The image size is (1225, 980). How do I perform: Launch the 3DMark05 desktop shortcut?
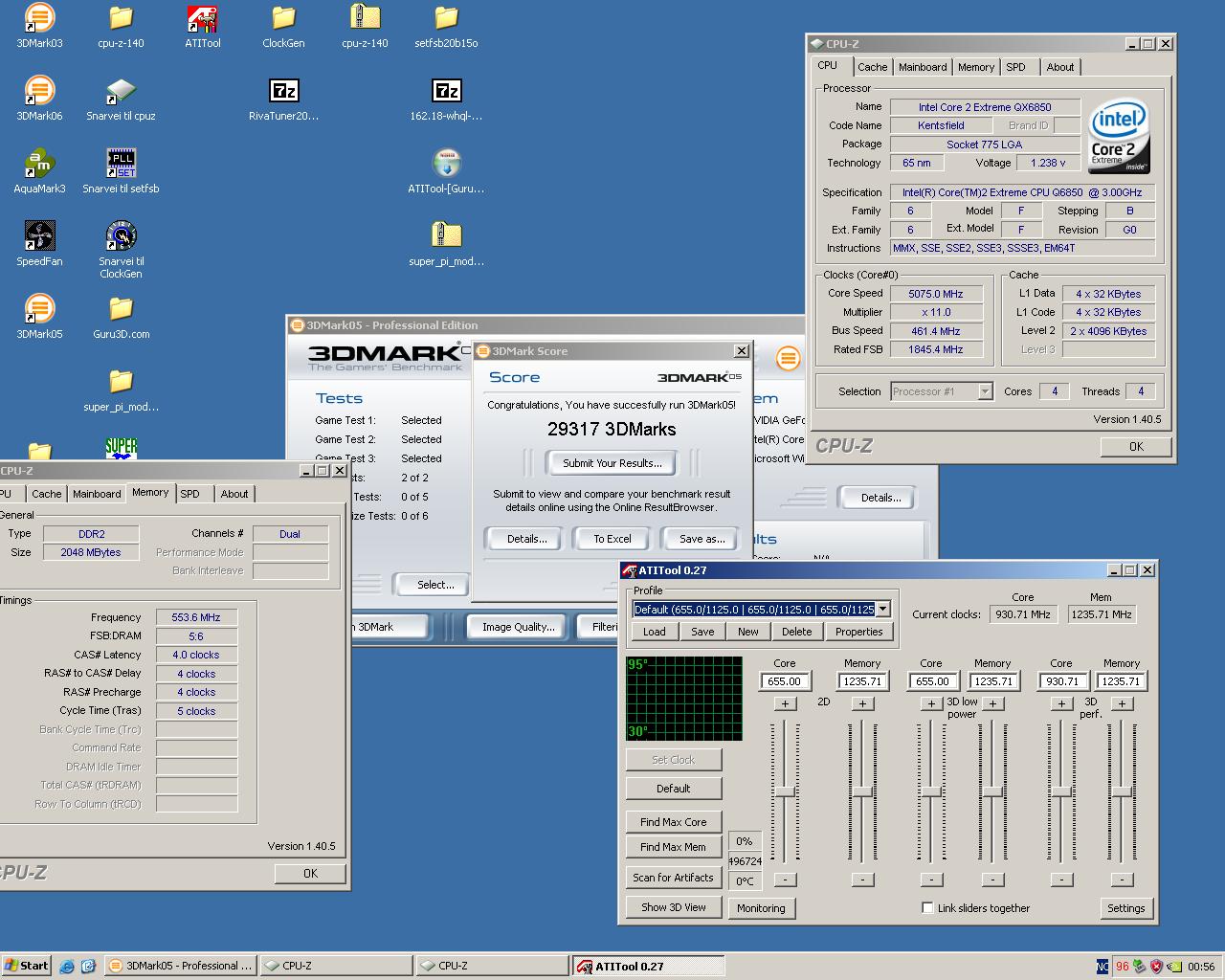coord(39,317)
